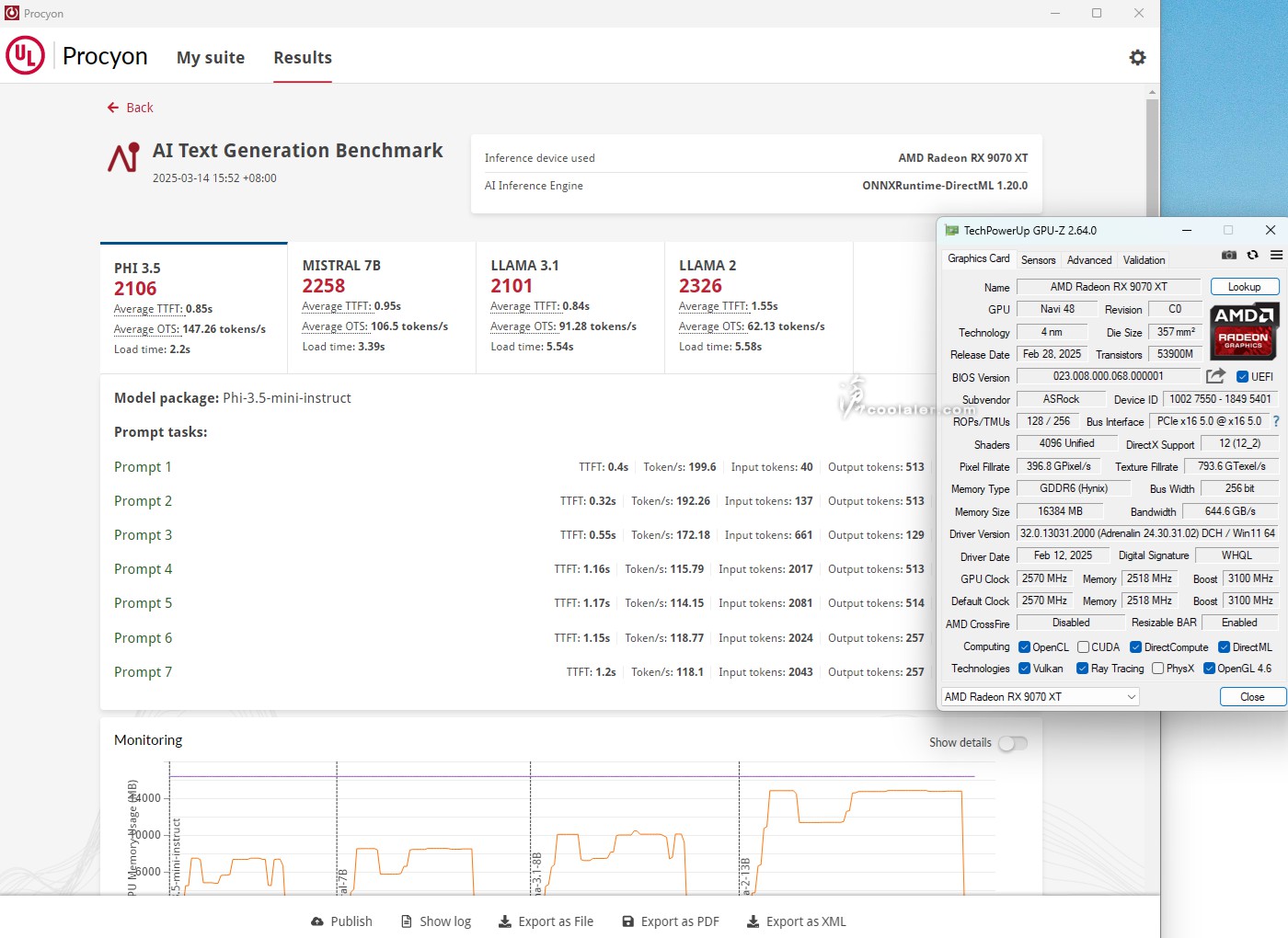Switch to the Sensors tab in GPU-Z
Screen dimensions: 1288x938
point(1038,260)
